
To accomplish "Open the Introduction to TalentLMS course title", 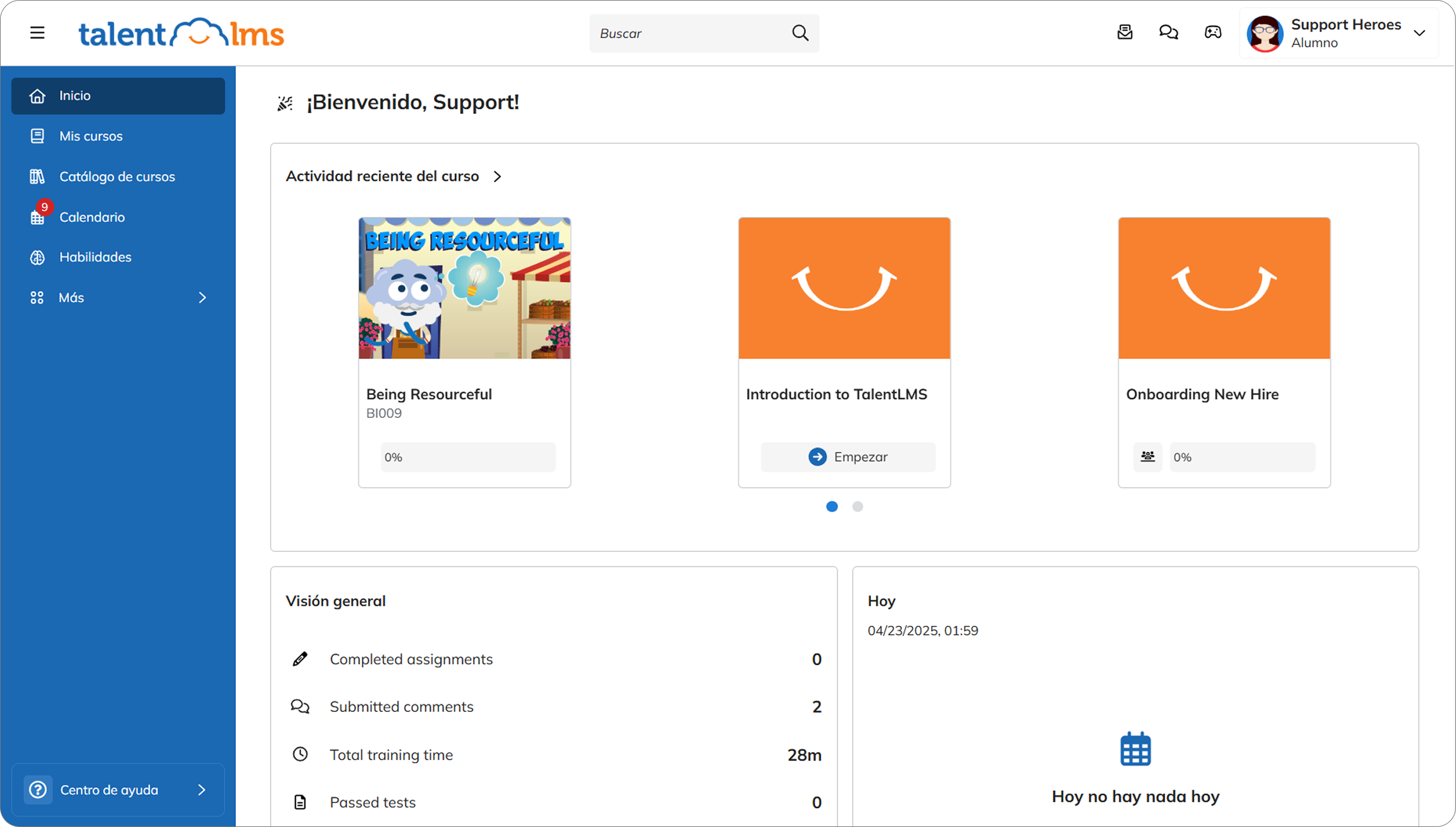I will pyautogui.click(x=836, y=394).
